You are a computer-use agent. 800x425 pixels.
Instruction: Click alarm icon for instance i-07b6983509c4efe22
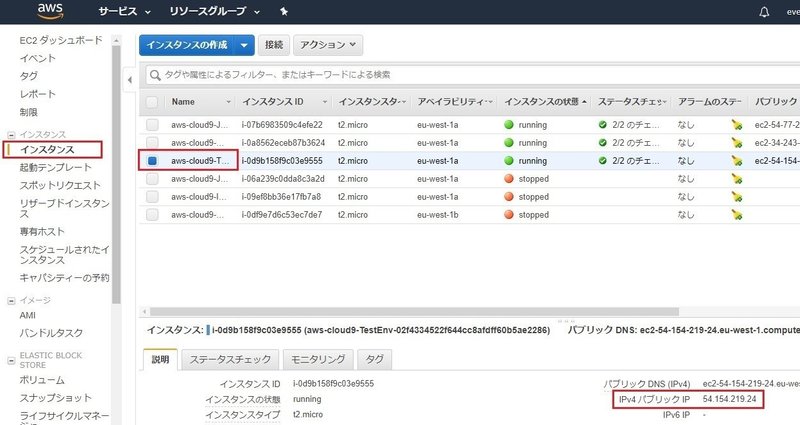click(736, 125)
